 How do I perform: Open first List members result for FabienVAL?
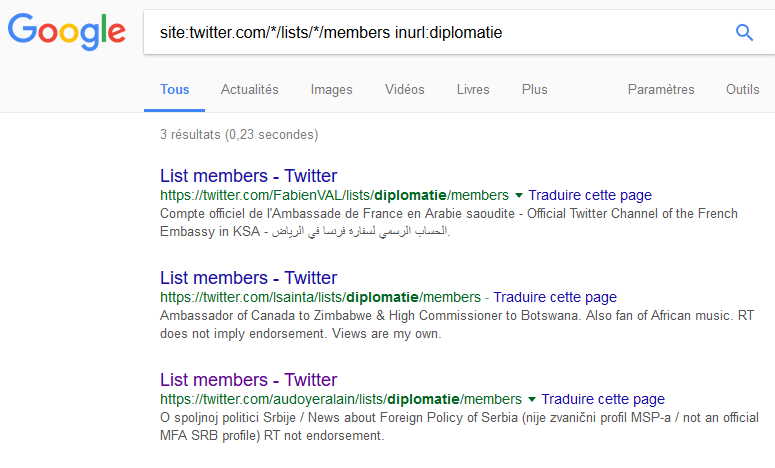tap(248, 176)
